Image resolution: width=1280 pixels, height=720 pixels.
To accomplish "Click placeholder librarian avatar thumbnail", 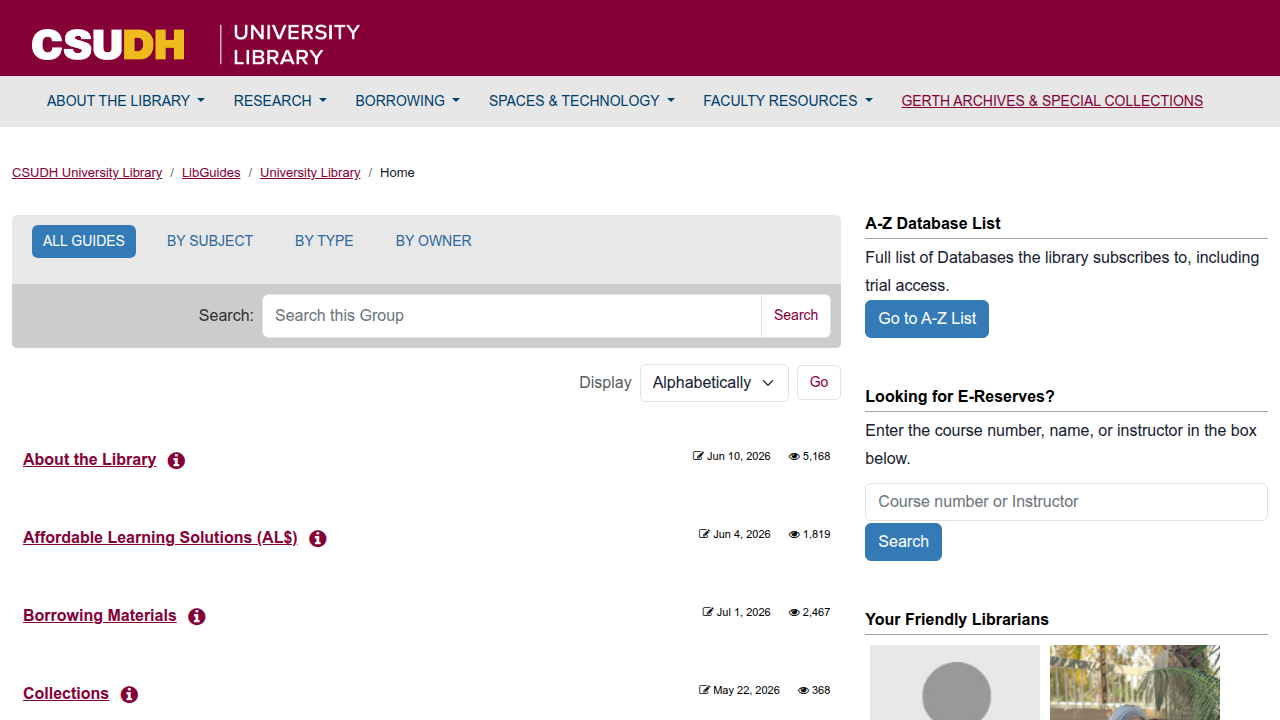I will (955, 683).
